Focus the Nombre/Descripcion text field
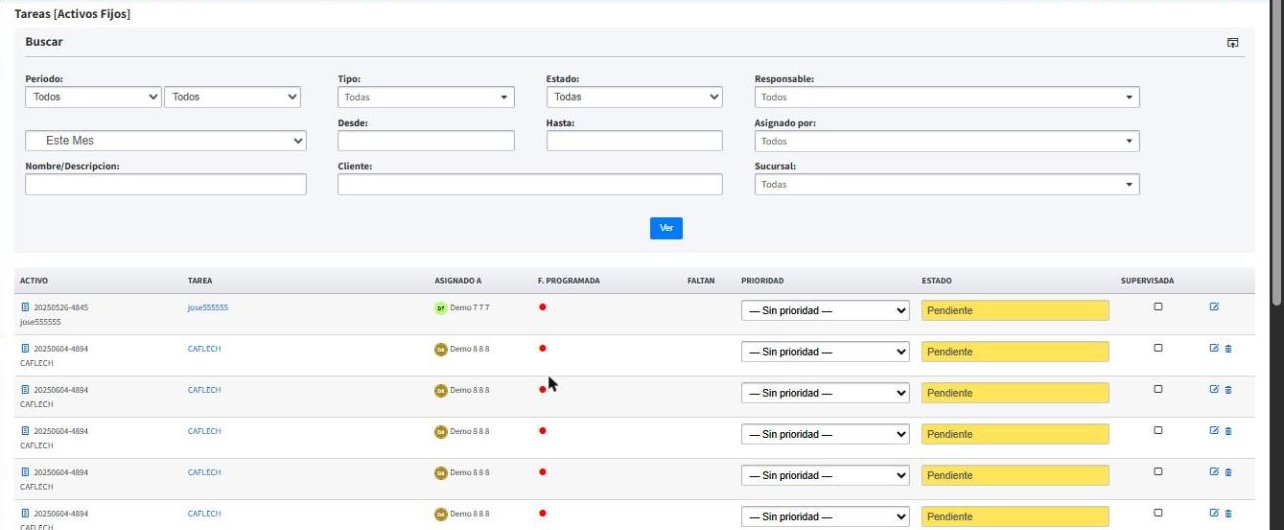 point(166,184)
